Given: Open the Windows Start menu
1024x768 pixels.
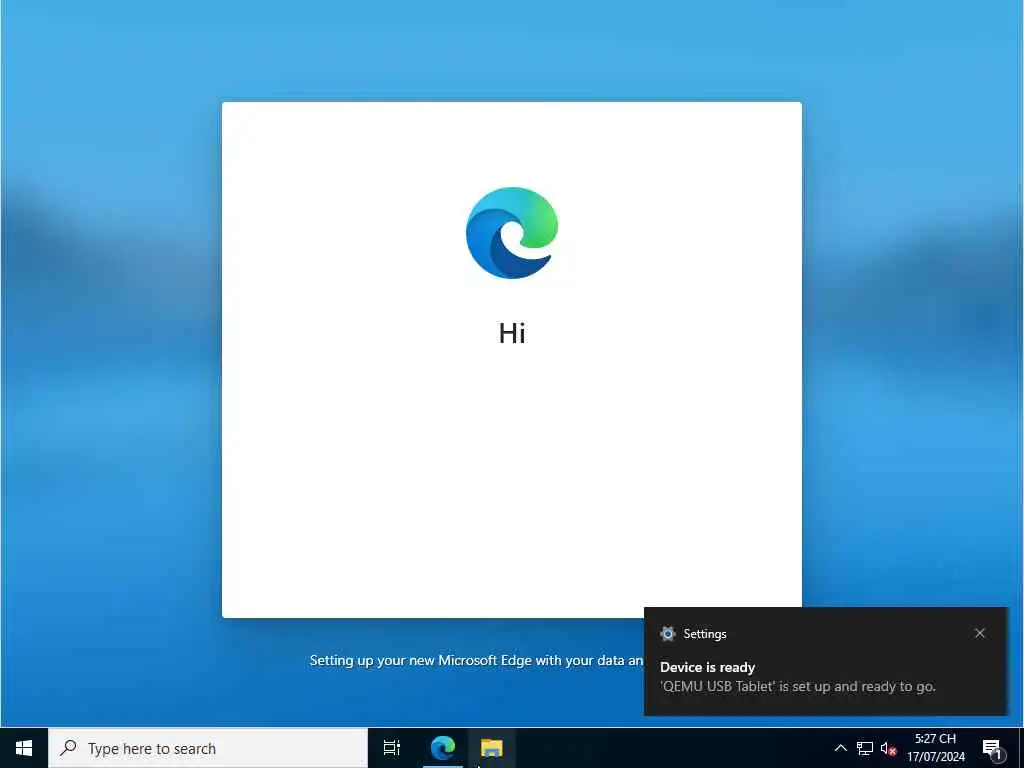Looking at the screenshot, I should pos(24,748).
